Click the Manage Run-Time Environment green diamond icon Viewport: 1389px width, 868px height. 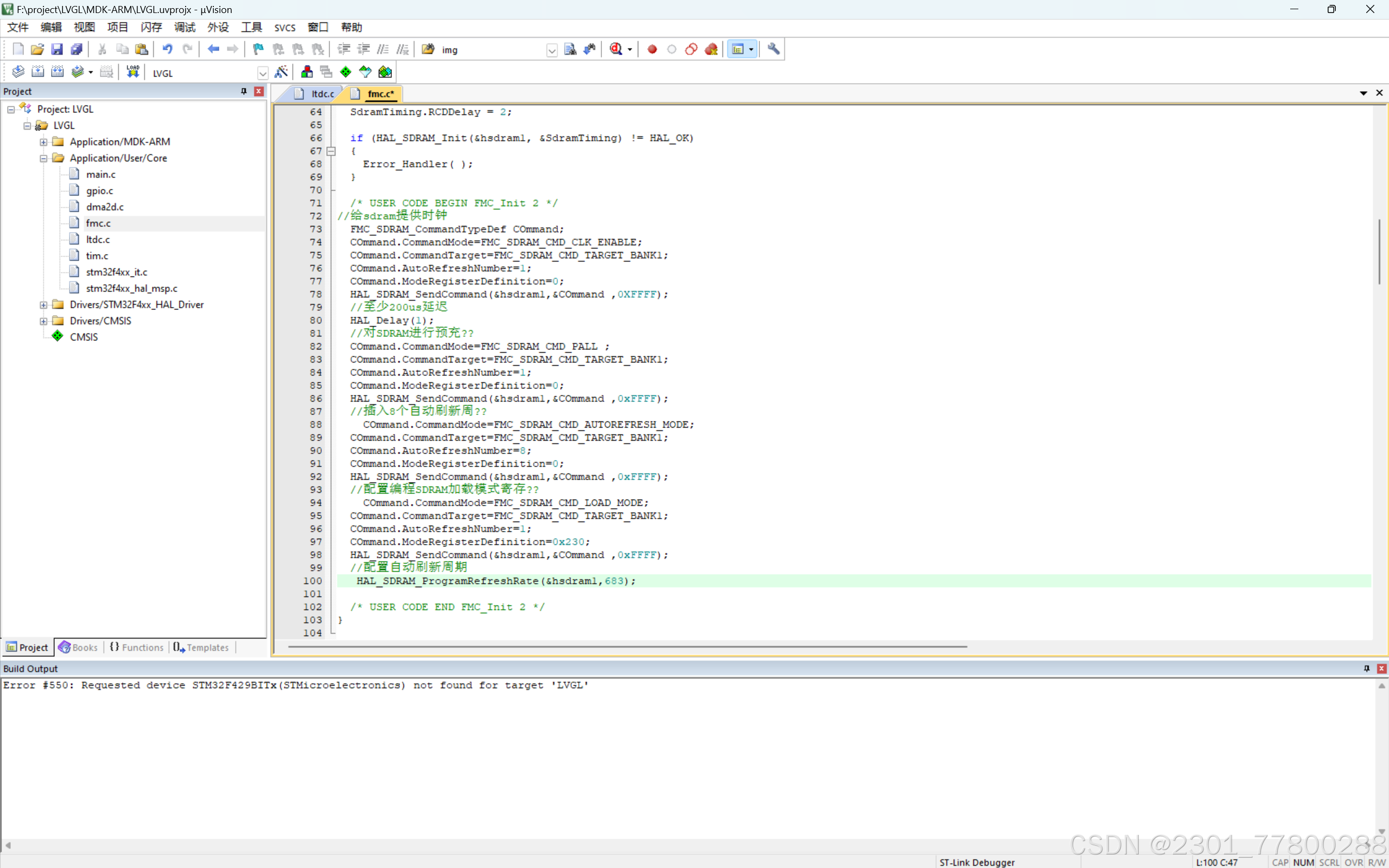tap(346, 72)
